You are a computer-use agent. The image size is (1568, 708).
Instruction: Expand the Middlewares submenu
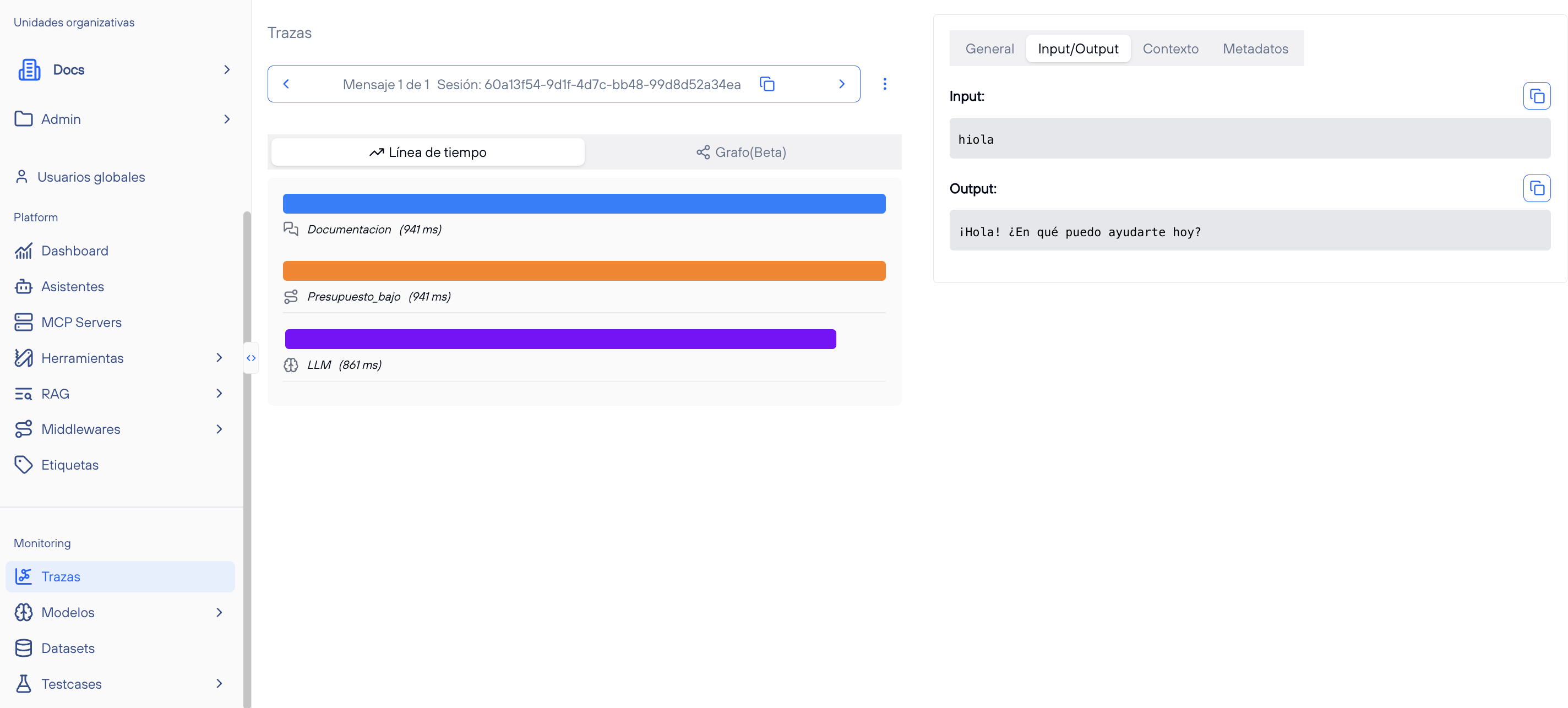(219, 429)
